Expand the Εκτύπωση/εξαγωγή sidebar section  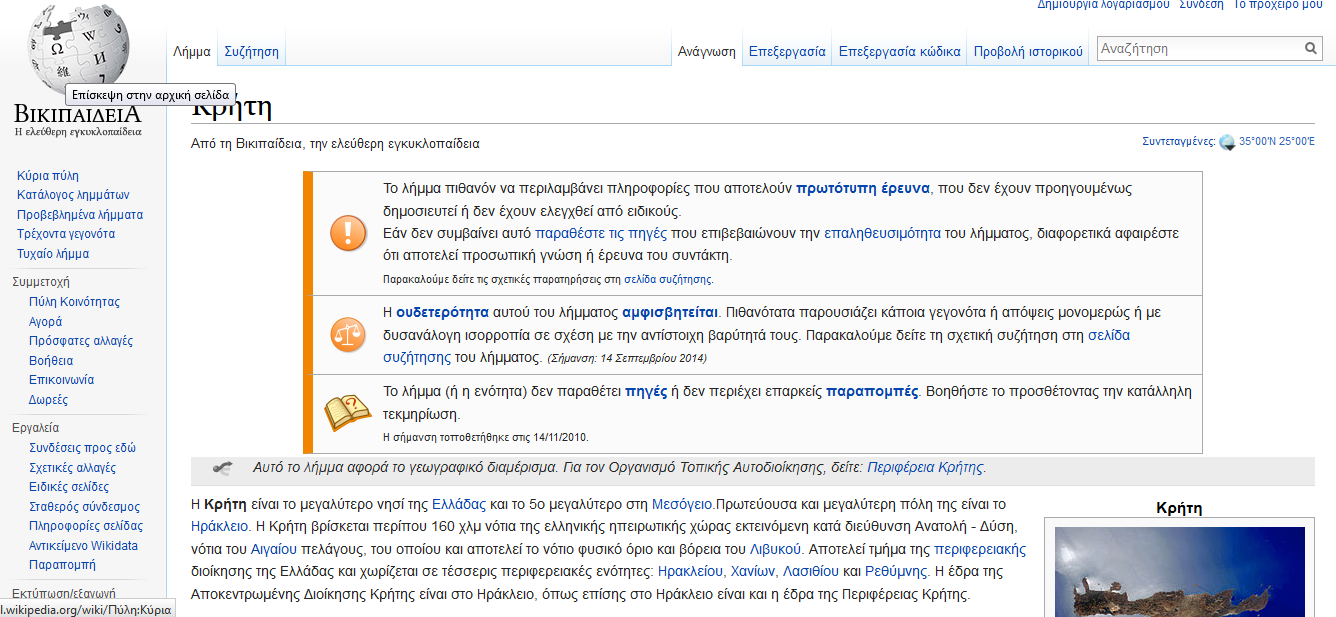tap(64, 593)
